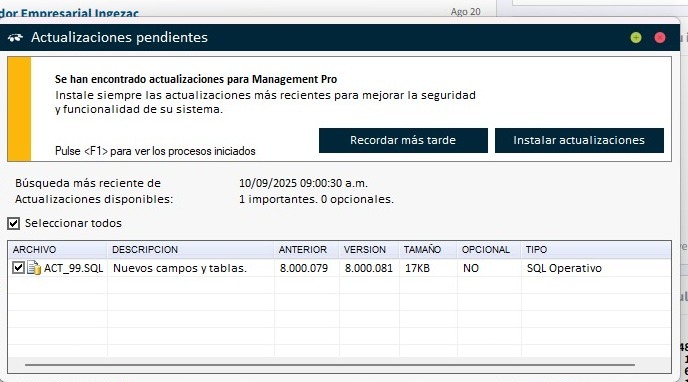Viewport: 688px width, 382px height.
Task: Click the OPCIONAL column header
Action: tap(488, 250)
